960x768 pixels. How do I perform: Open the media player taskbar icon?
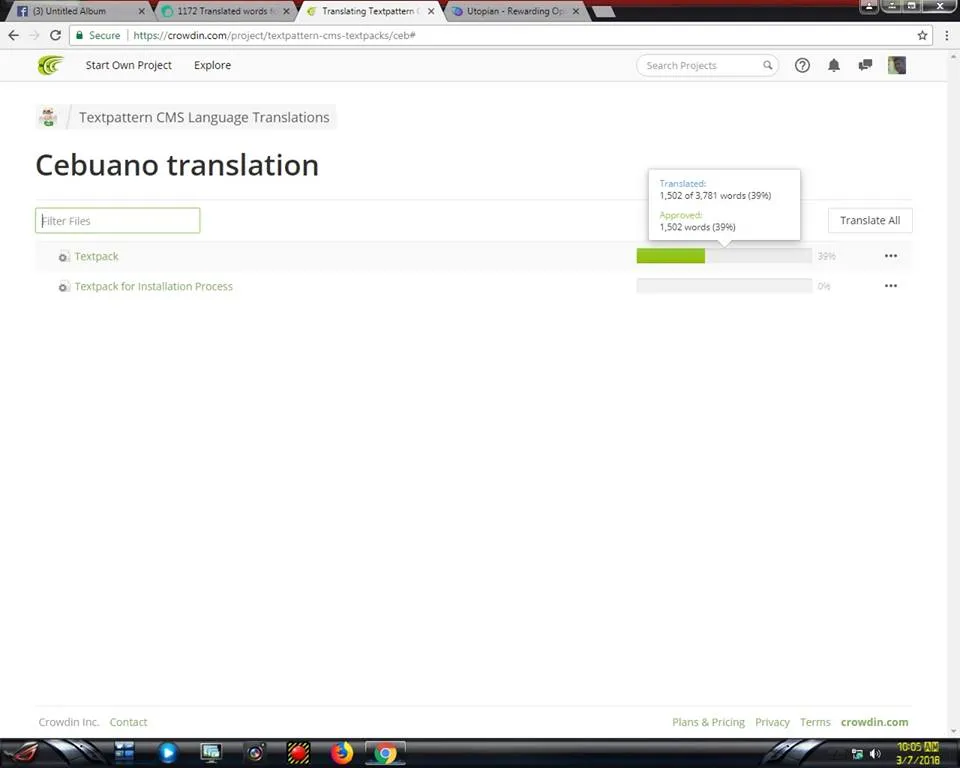(168, 753)
